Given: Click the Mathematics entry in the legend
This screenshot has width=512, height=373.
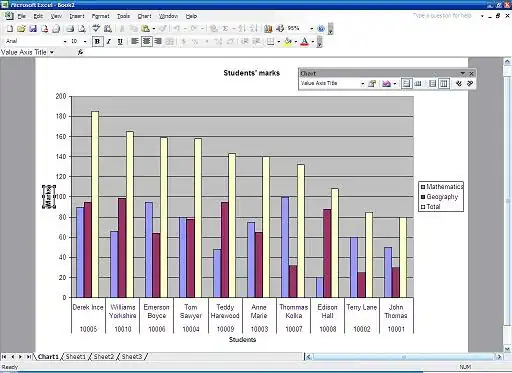Looking at the screenshot, I should click(x=442, y=187).
